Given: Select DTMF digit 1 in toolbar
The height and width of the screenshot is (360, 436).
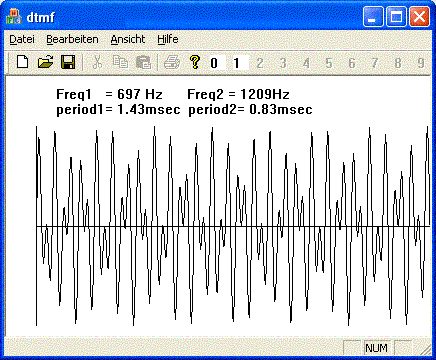Looking at the screenshot, I should click(237, 63).
